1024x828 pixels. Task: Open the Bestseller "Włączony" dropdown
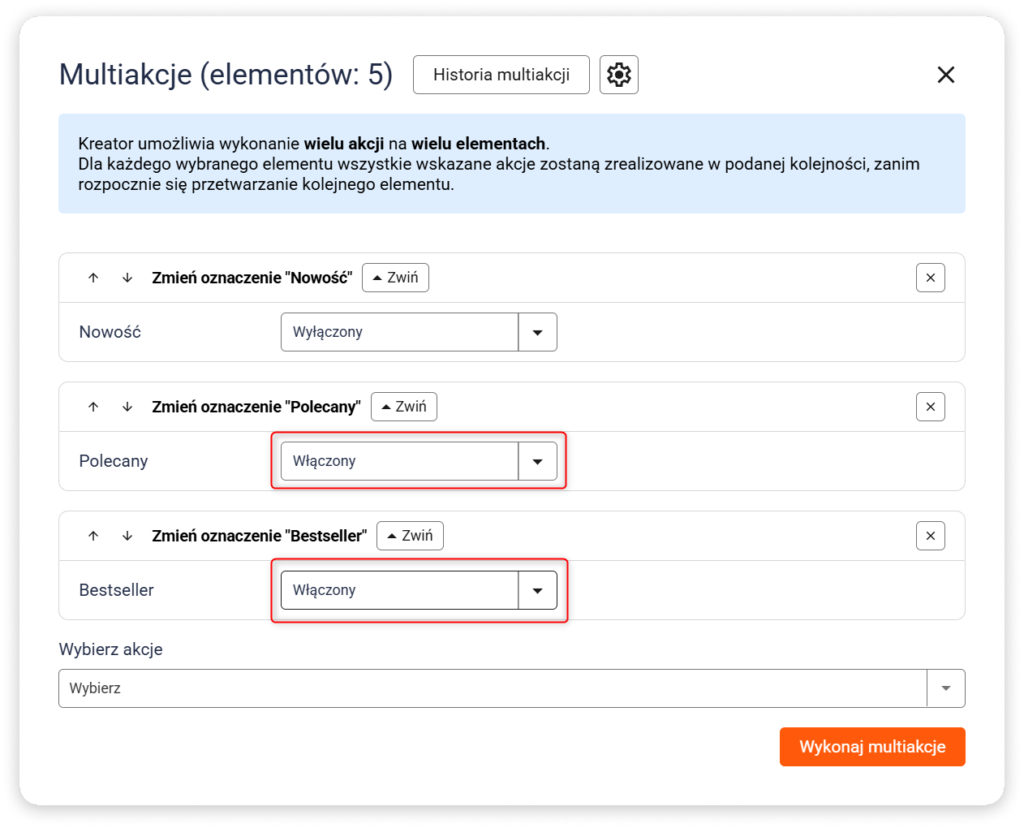(418, 590)
